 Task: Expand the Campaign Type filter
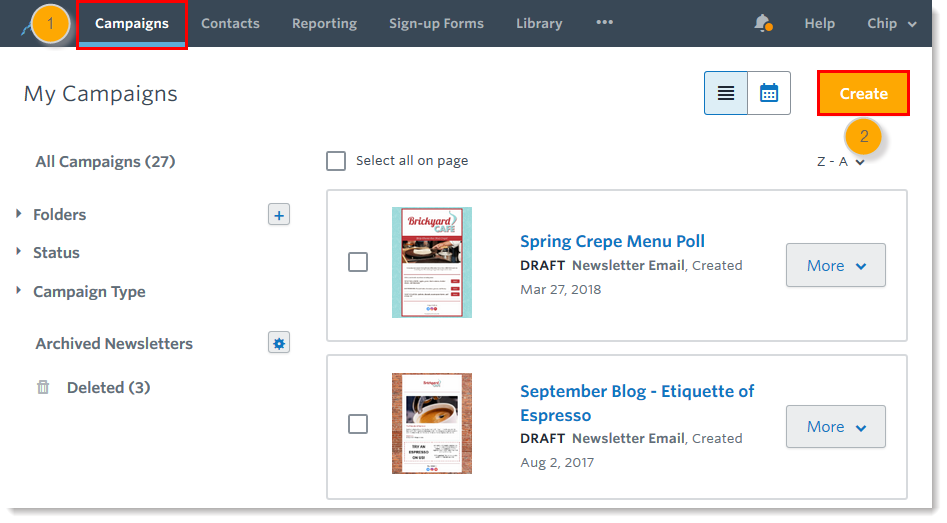coord(89,292)
